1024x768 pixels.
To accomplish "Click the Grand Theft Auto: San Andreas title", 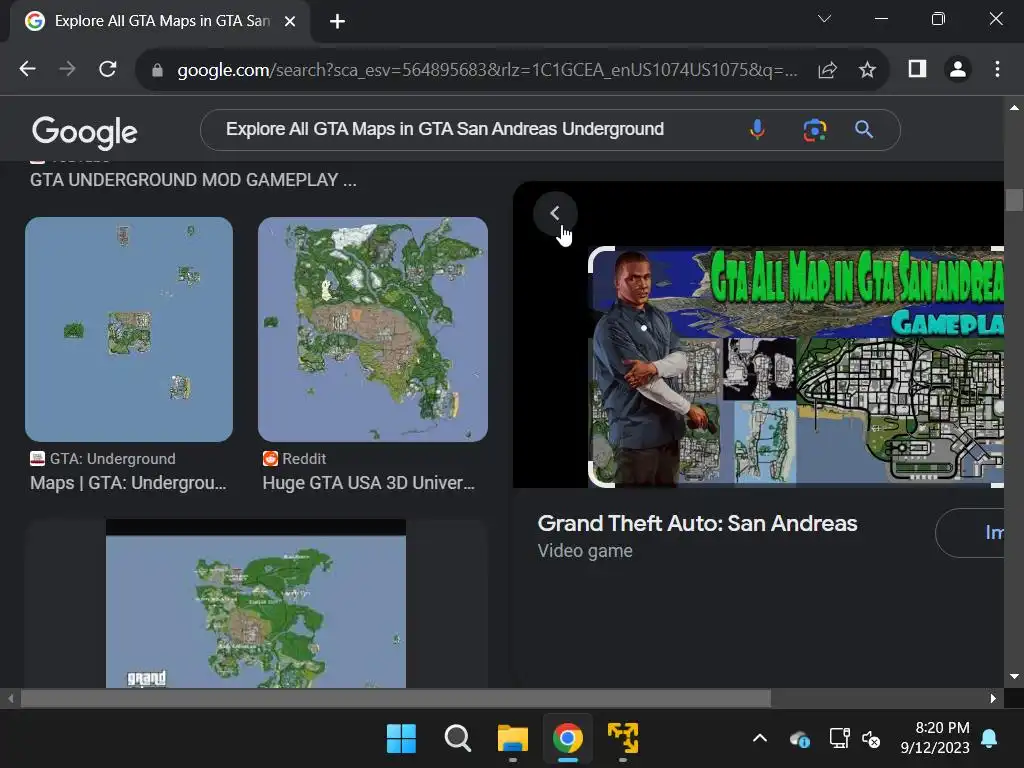I will tap(697, 523).
